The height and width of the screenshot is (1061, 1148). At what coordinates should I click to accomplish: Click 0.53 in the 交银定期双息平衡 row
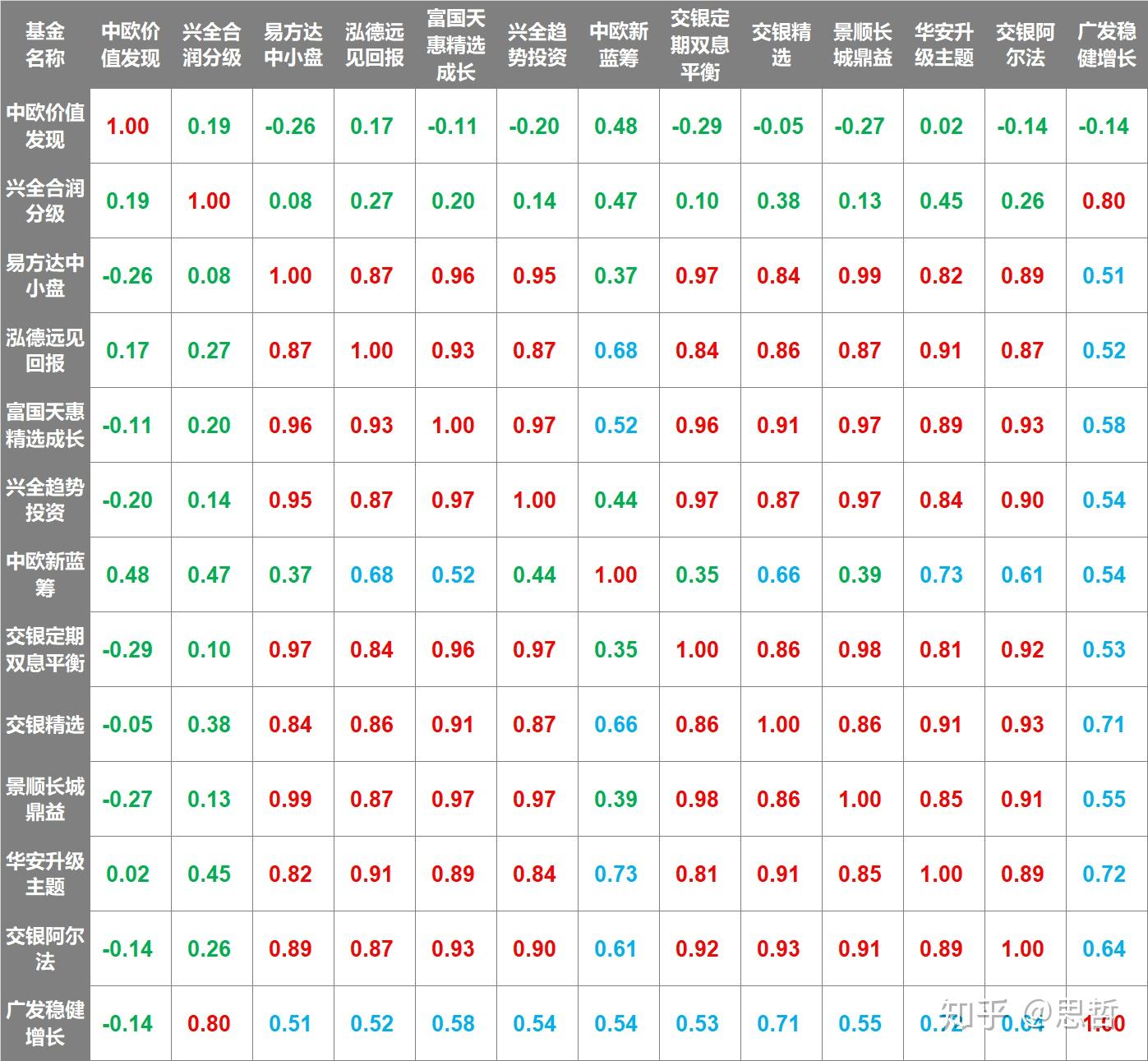pyautogui.click(x=1104, y=650)
